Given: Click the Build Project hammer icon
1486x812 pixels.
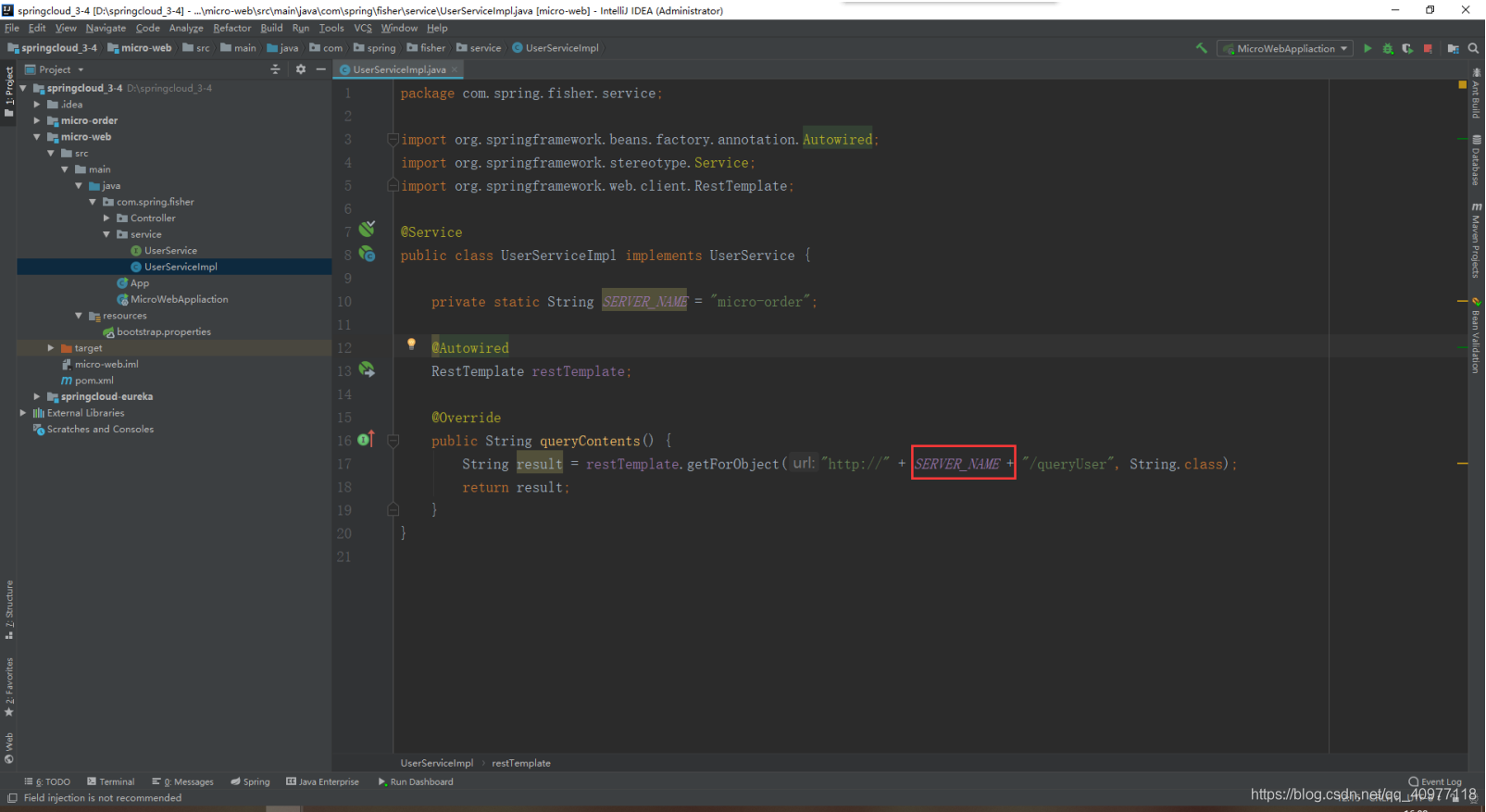Looking at the screenshot, I should [1201, 48].
